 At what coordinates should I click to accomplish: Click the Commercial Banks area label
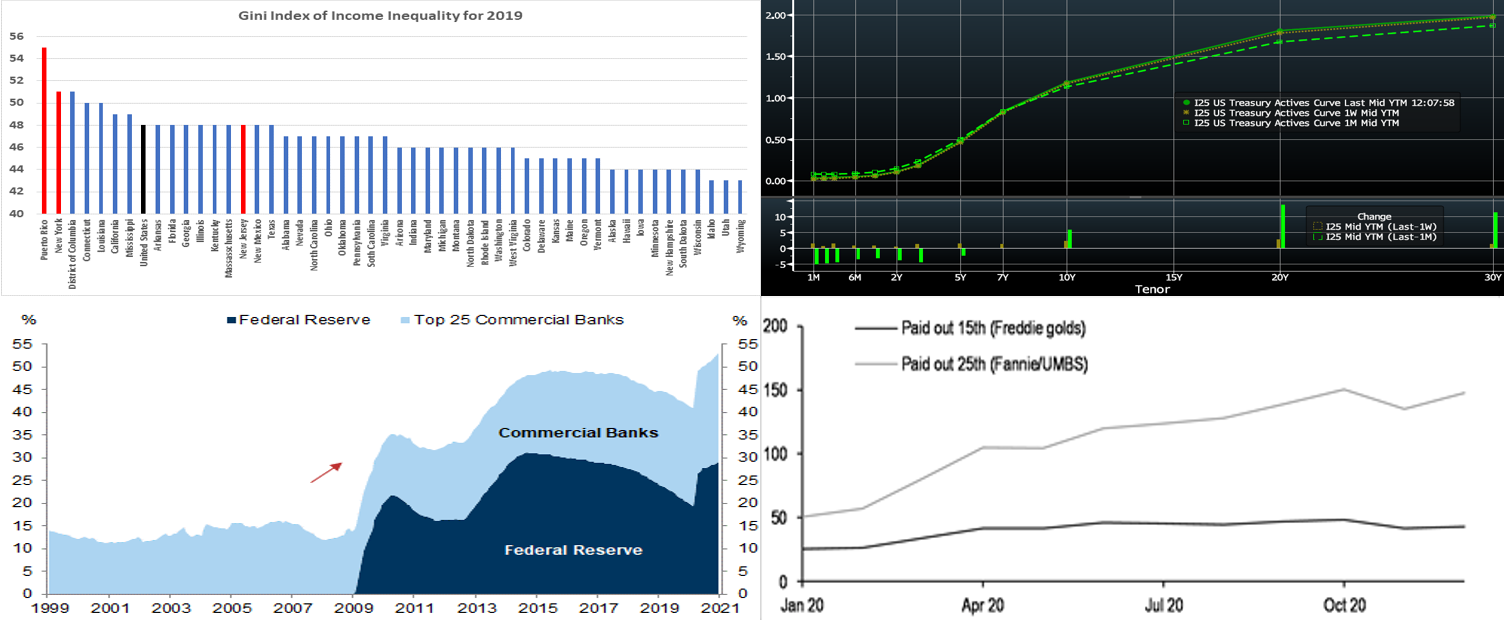[579, 433]
